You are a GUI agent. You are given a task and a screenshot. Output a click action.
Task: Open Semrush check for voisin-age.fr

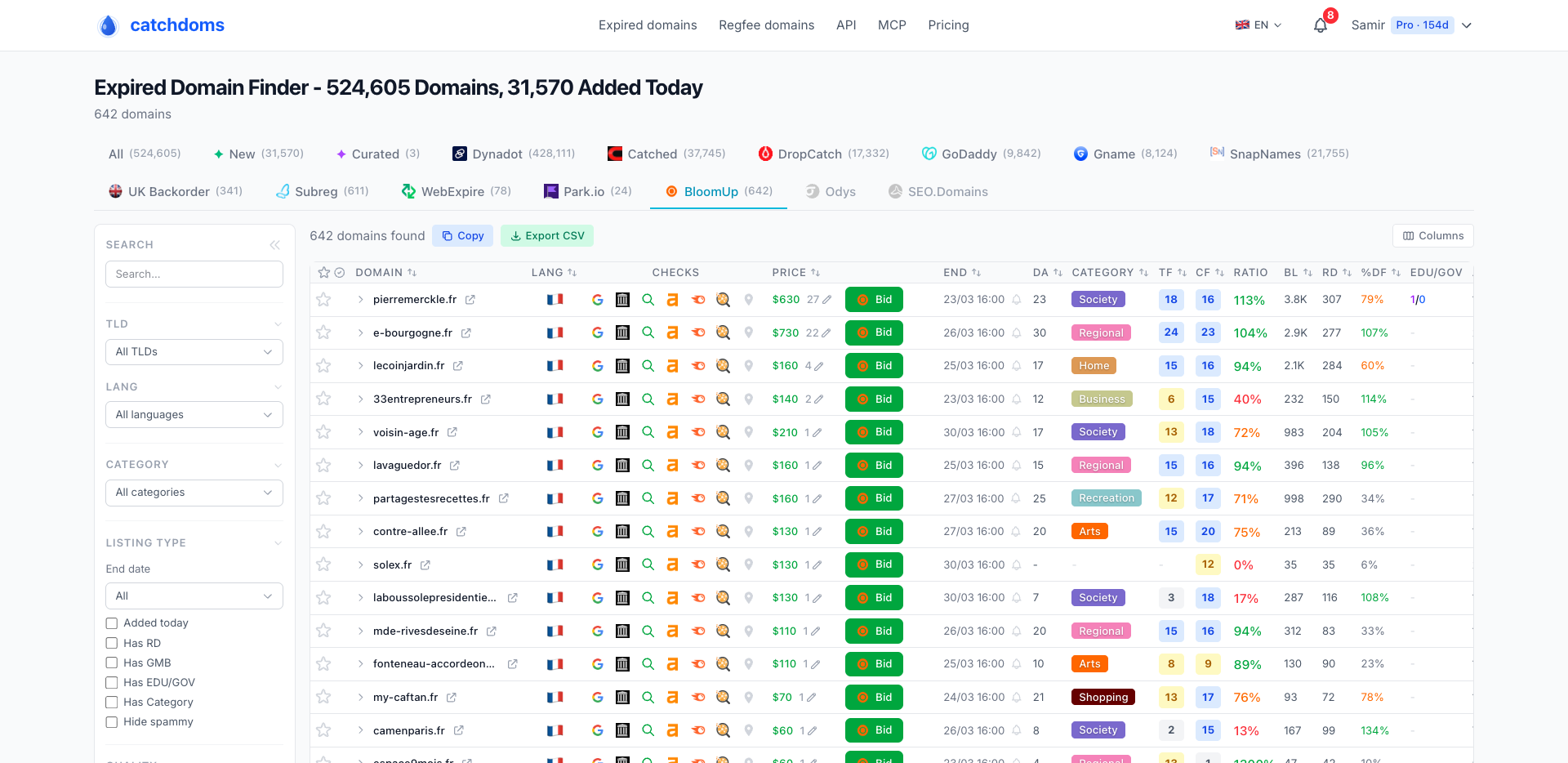pyautogui.click(x=698, y=432)
